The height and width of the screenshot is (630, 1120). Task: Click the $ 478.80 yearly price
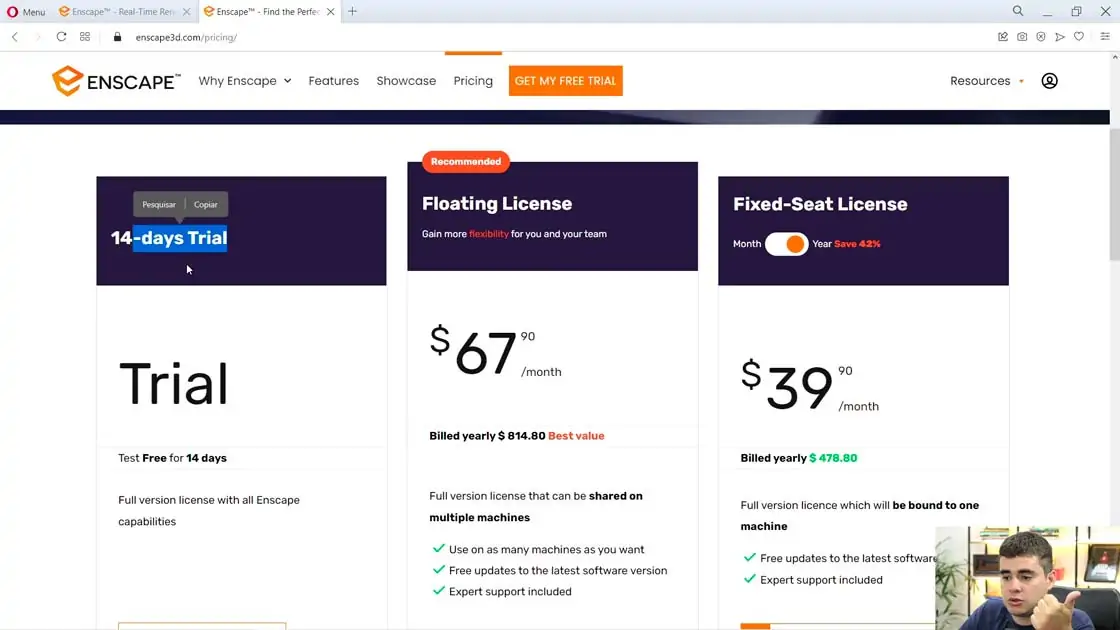tap(833, 458)
